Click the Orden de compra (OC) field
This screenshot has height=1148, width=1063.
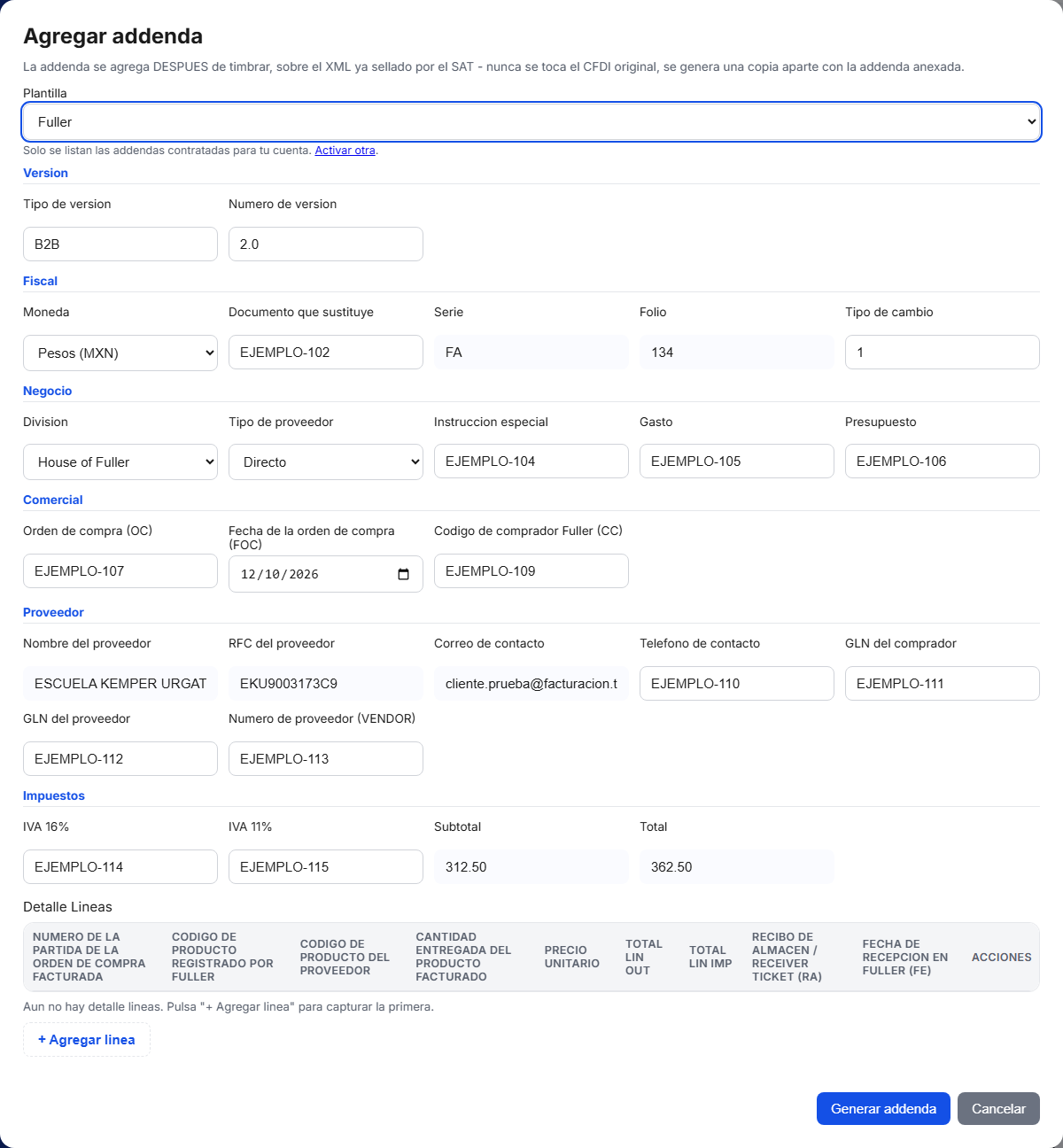120,571
